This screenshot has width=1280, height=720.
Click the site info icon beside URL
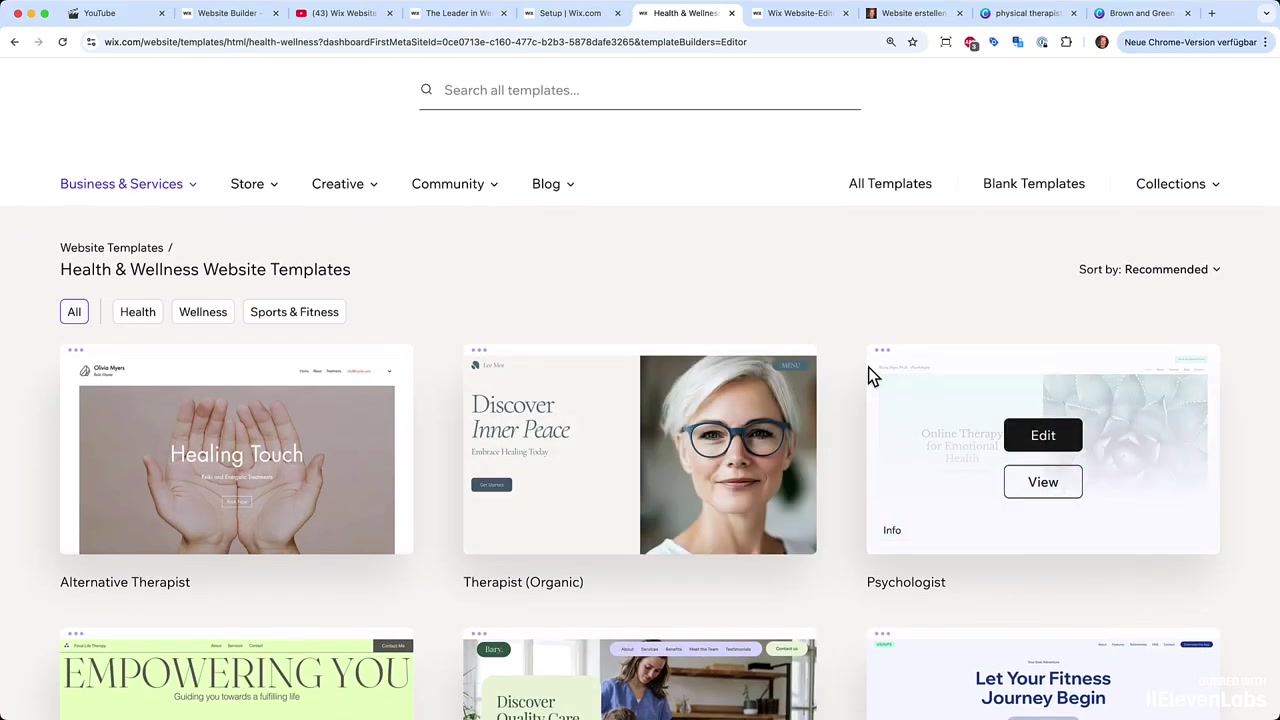[91, 42]
